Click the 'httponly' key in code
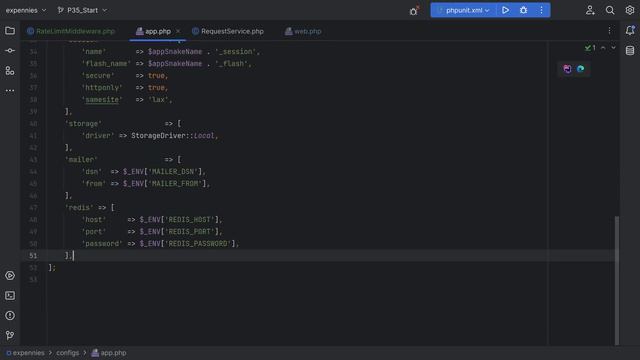The width and height of the screenshot is (640, 360). [x=102, y=88]
